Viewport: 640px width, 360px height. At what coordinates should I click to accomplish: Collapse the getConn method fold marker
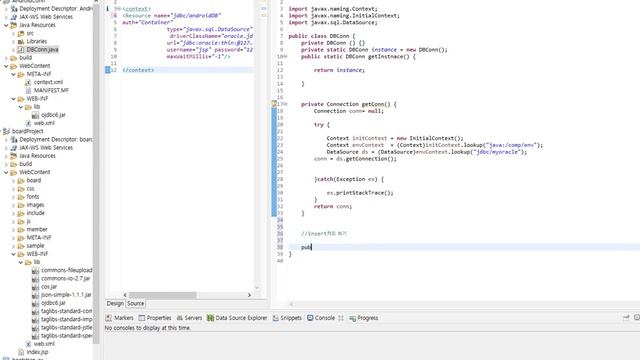tap(285, 104)
